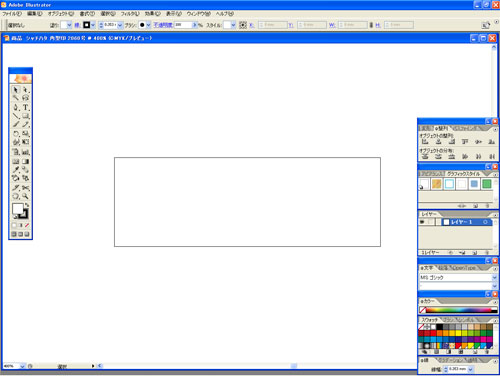Screen dimensions: 500x376
Task: Activate the Zoom magnifier tool
Action: (x=26, y=196)
